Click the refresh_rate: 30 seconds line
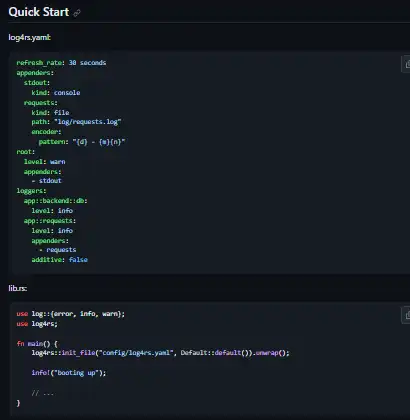 tap(61, 63)
